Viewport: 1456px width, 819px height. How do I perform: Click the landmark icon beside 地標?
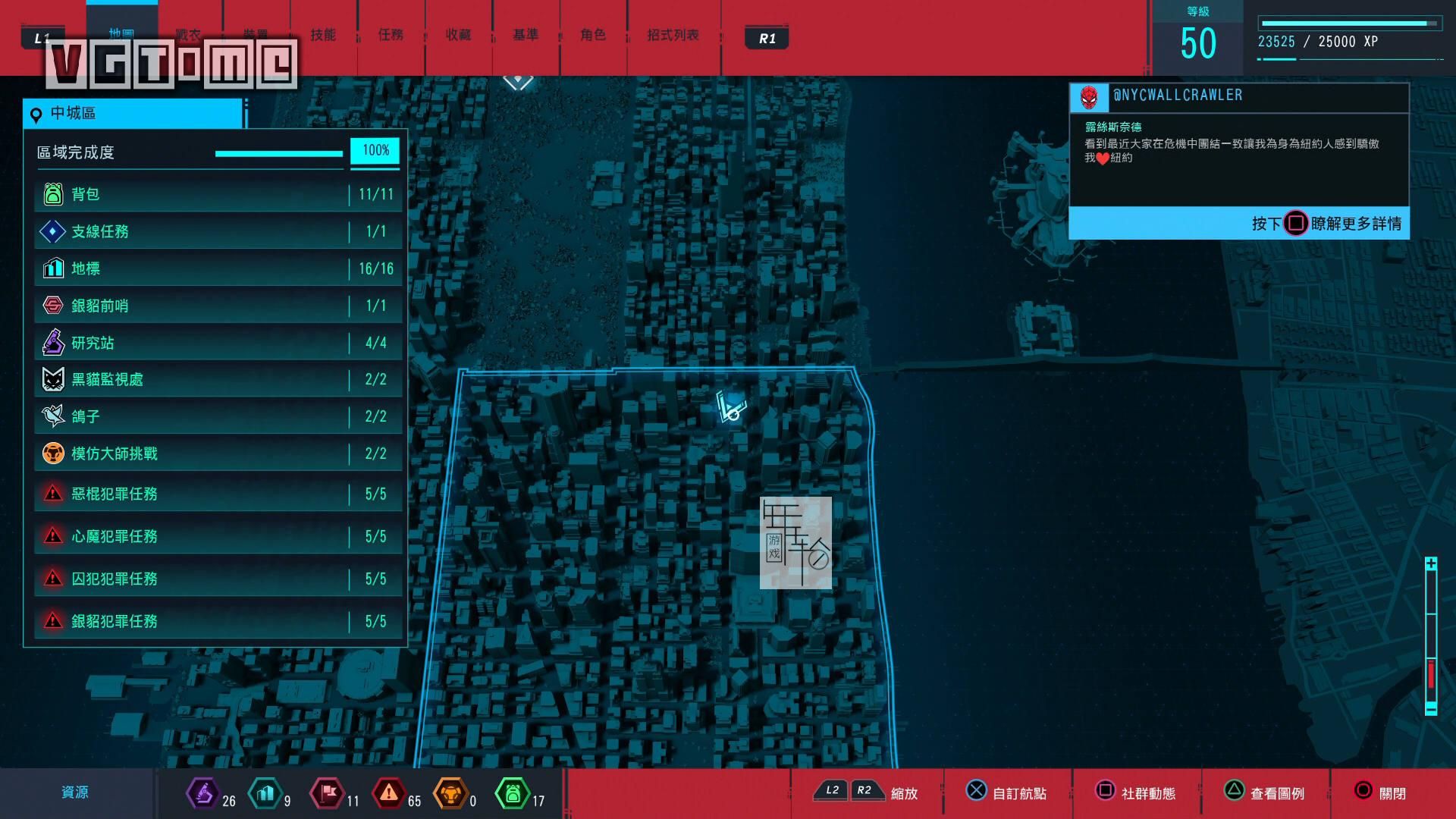(x=53, y=268)
